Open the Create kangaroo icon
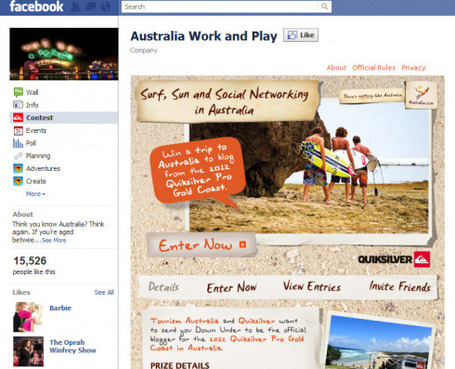The image size is (455, 369). coord(18,181)
